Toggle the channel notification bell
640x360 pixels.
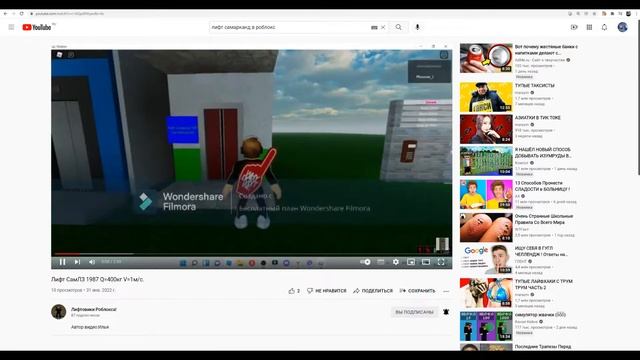pos(446,312)
